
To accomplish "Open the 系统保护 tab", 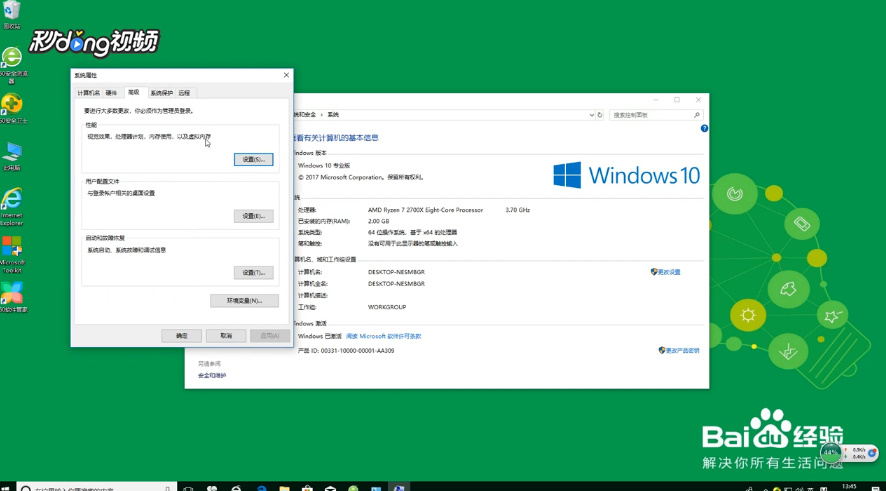I will click(x=162, y=93).
